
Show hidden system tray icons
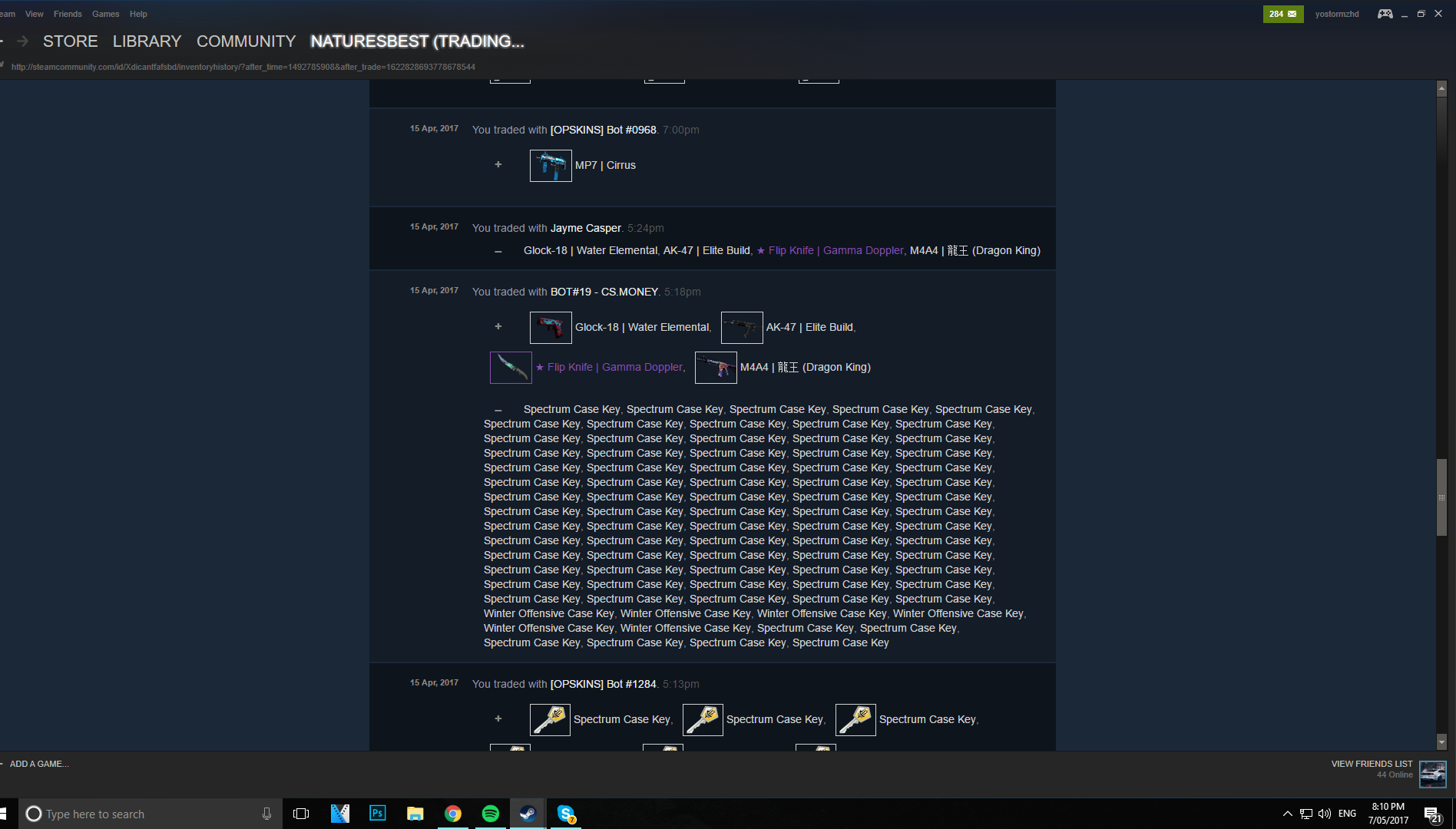coord(1288,814)
